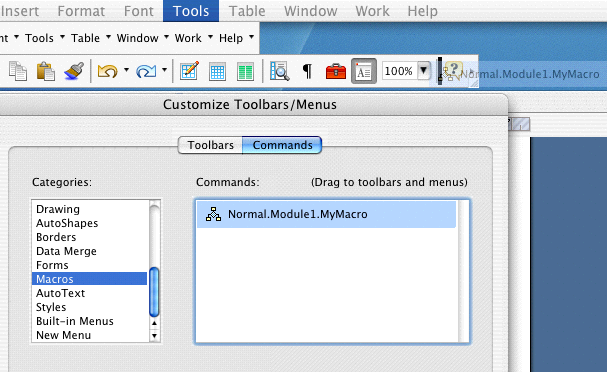Open the Table menu in top menu bar

tap(247, 11)
